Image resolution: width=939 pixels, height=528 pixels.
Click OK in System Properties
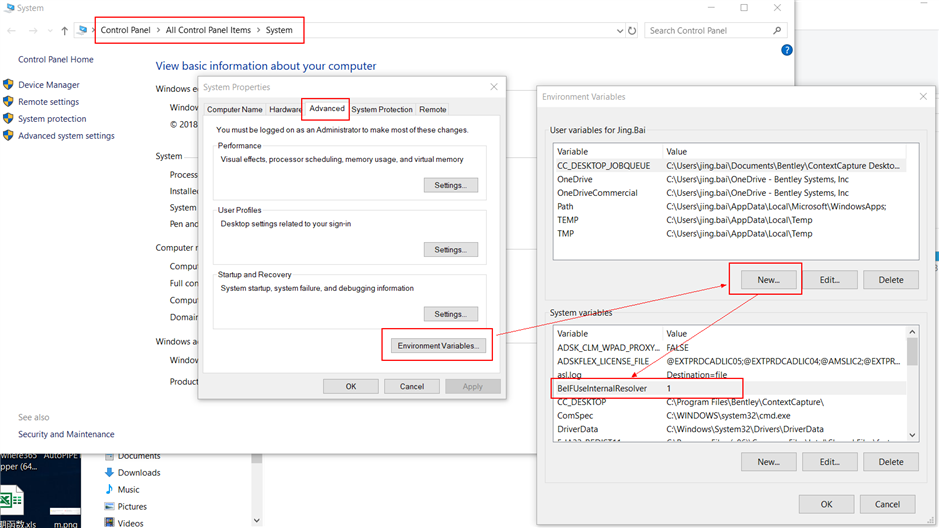(x=351, y=386)
